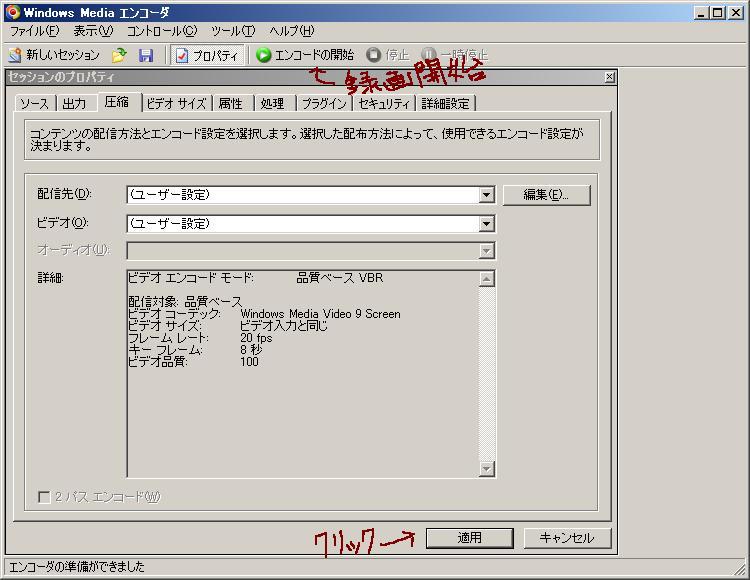Click the '20 fps' frame rate value
Image resolution: width=750 pixels, height=580 pixels.
(256, 338)
